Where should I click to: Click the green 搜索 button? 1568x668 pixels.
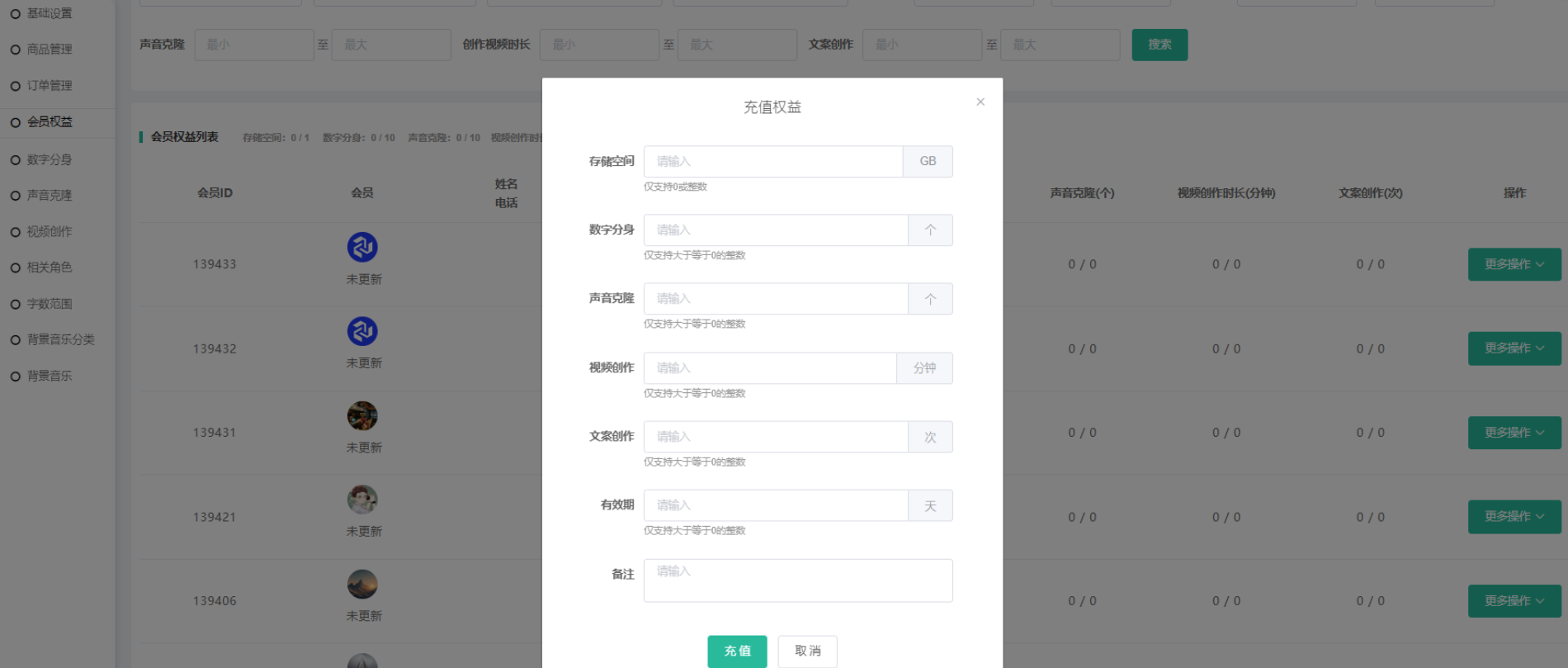pyautogui.click(x=1159, y=45)
